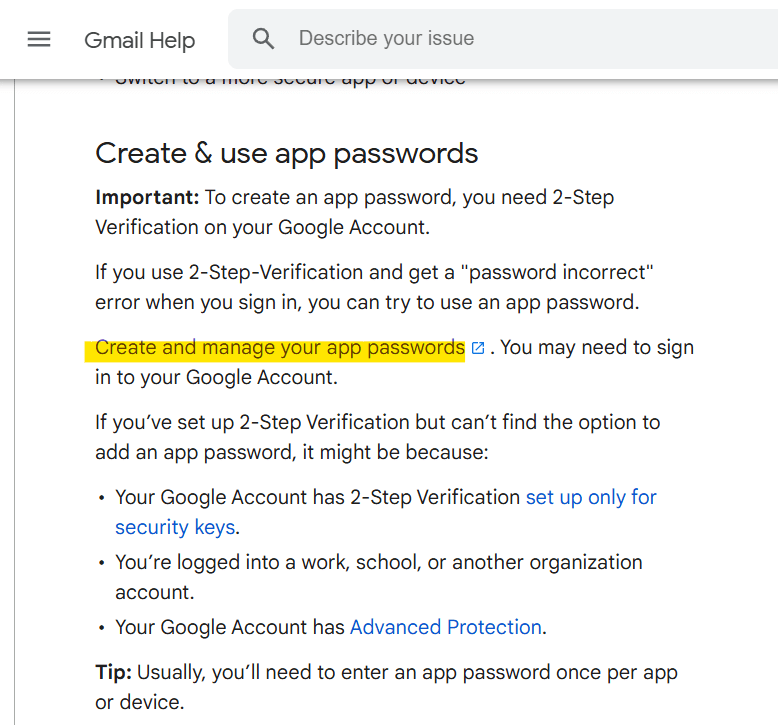Click the bold 'Important:' label
The height and width of the screenshot is (725, 778).
[147, 197]
